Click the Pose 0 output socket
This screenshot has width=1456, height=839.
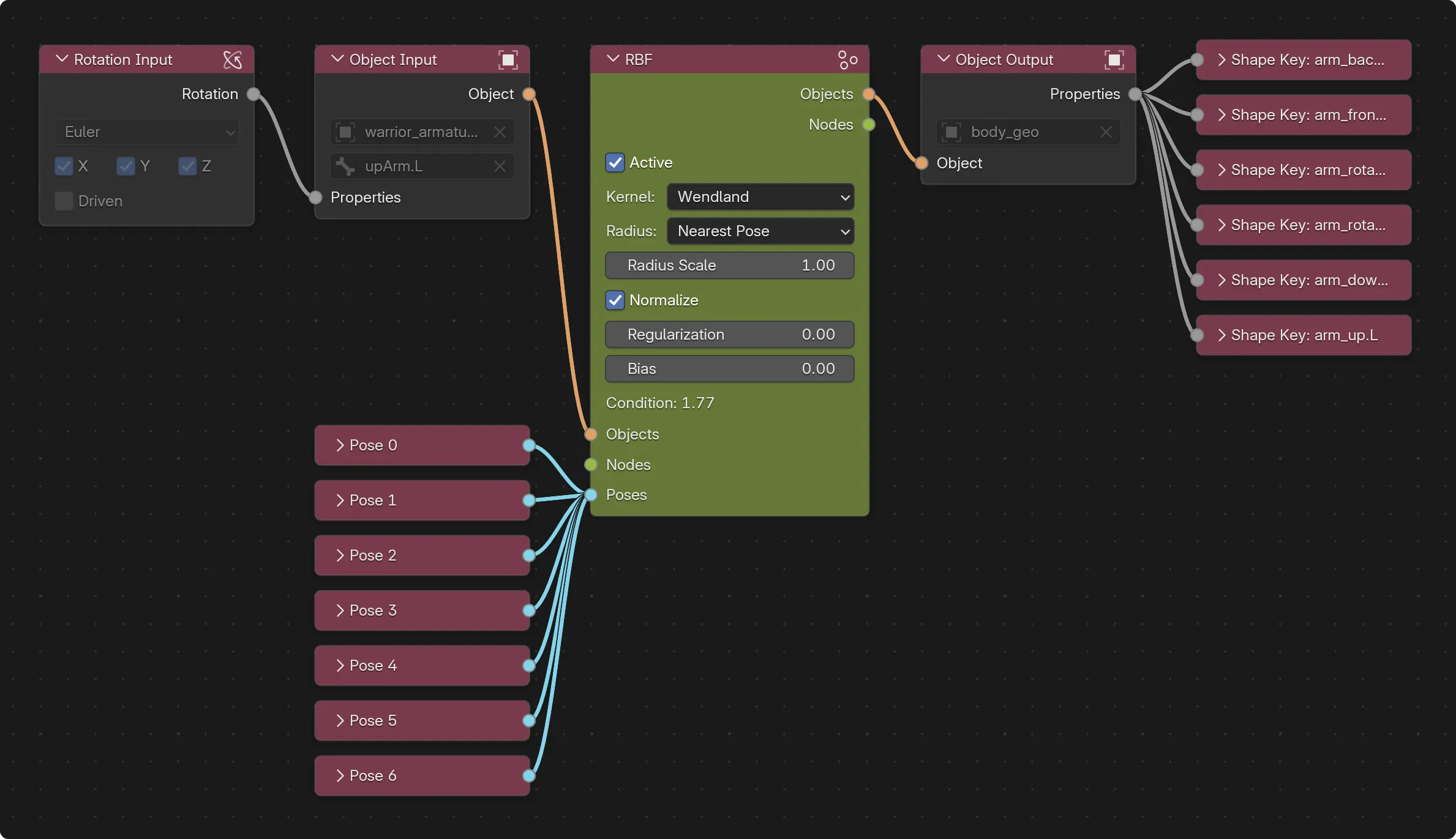pos(529,445)
